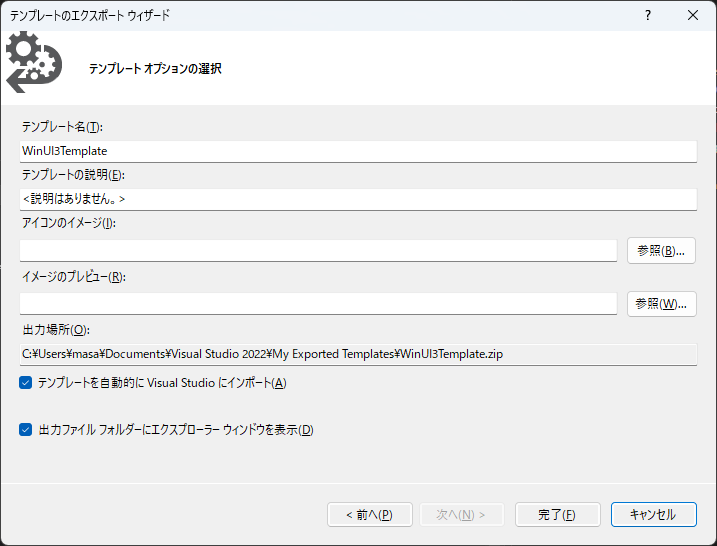717x546 pixels.
Task: Click the auto-import to Visual Studio label text
Action: coord(162,383)
